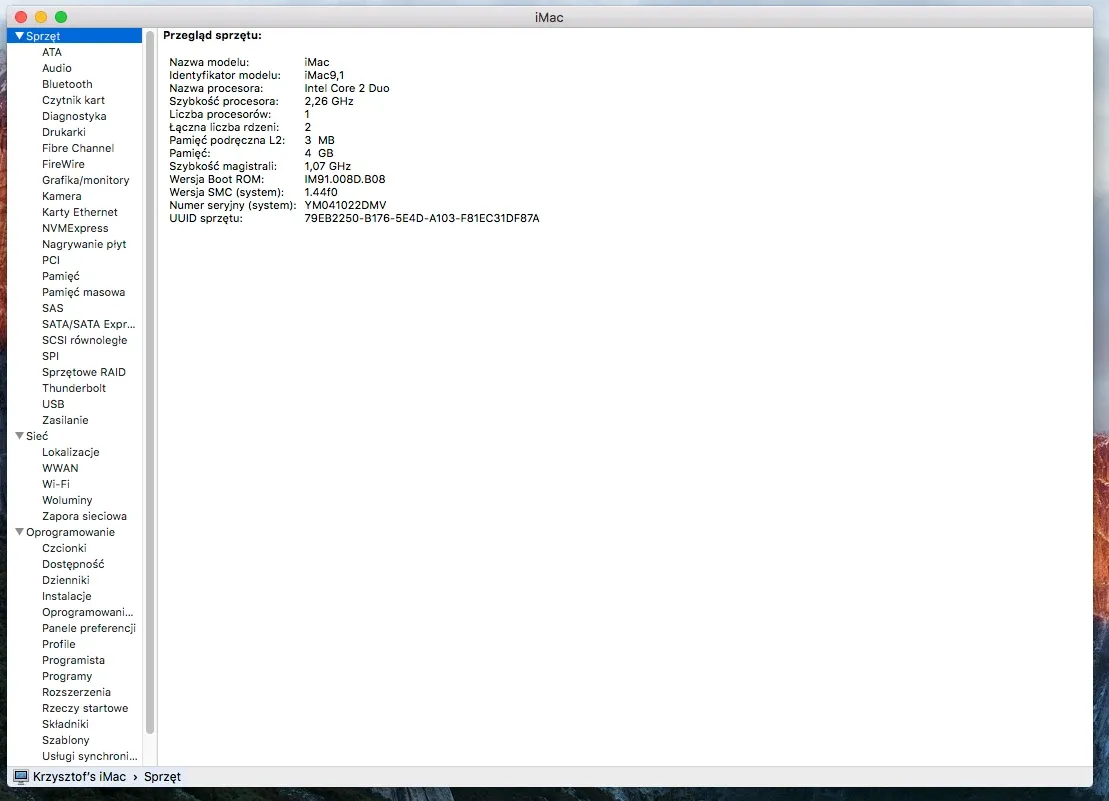This screenshot has height=801, width=1109.
Task: Click the computer icon in path bar
Action: point(21,776)
